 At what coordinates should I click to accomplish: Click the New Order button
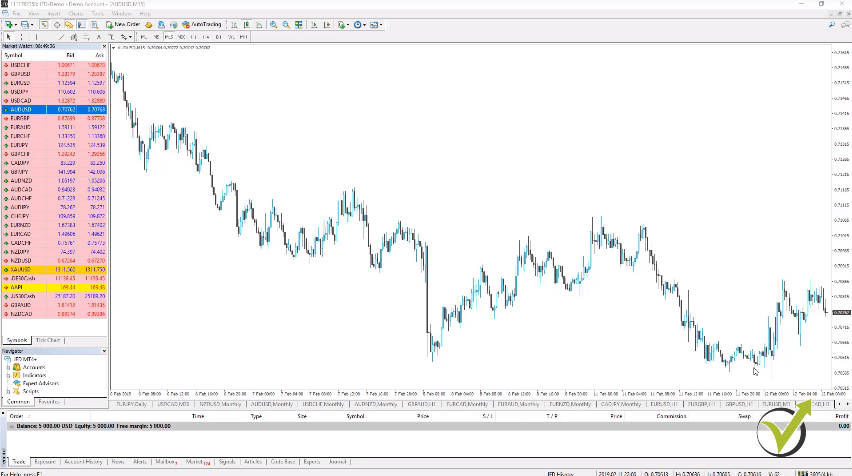124,24
